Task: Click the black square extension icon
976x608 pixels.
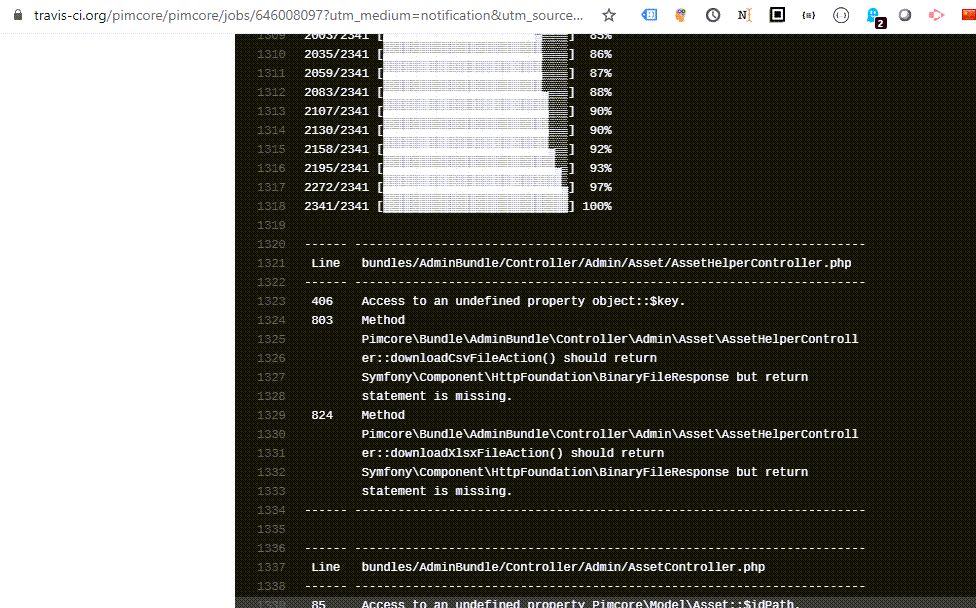Action: point(777,15)
